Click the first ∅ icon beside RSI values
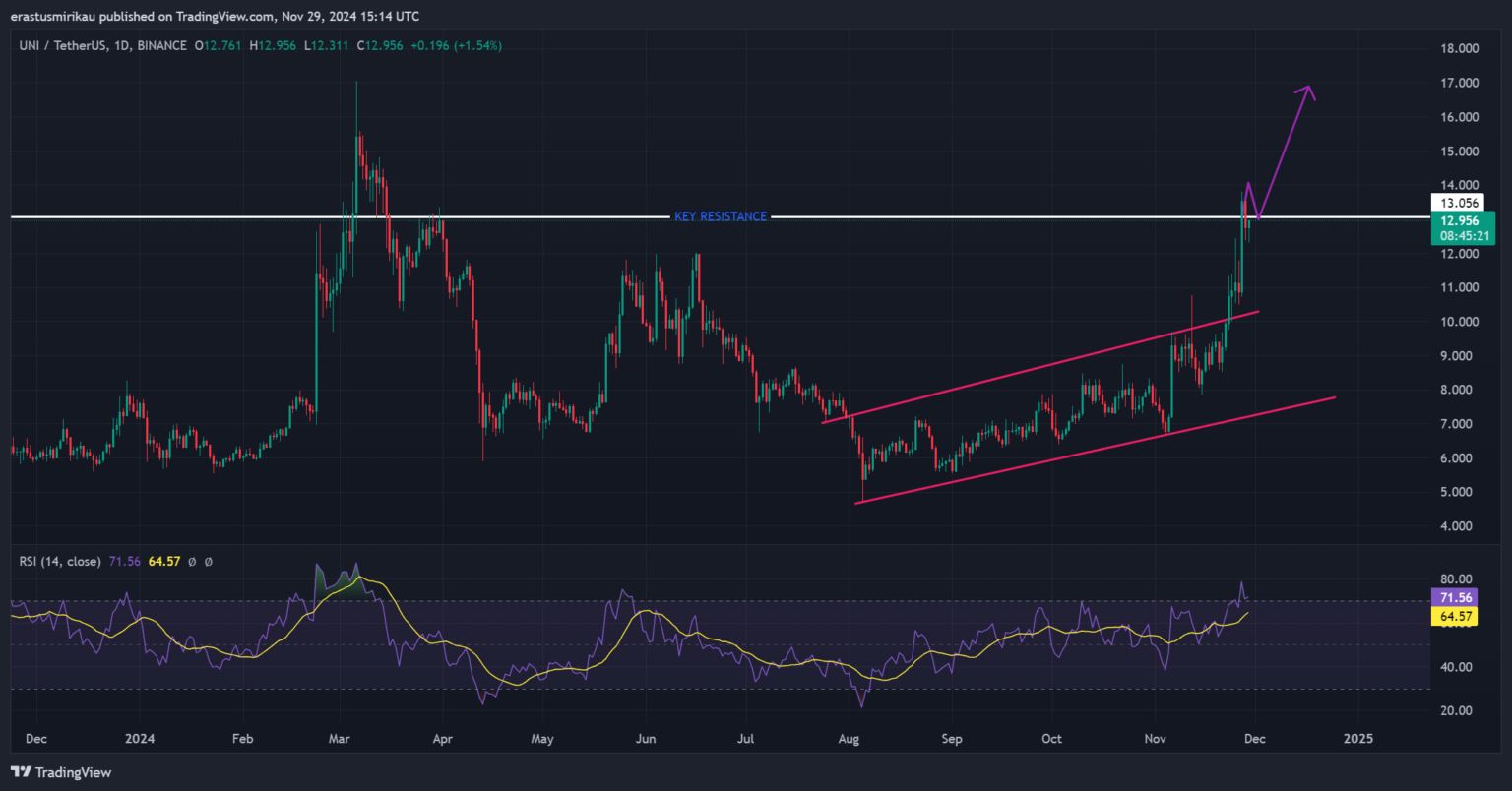 tap(192, 562)
